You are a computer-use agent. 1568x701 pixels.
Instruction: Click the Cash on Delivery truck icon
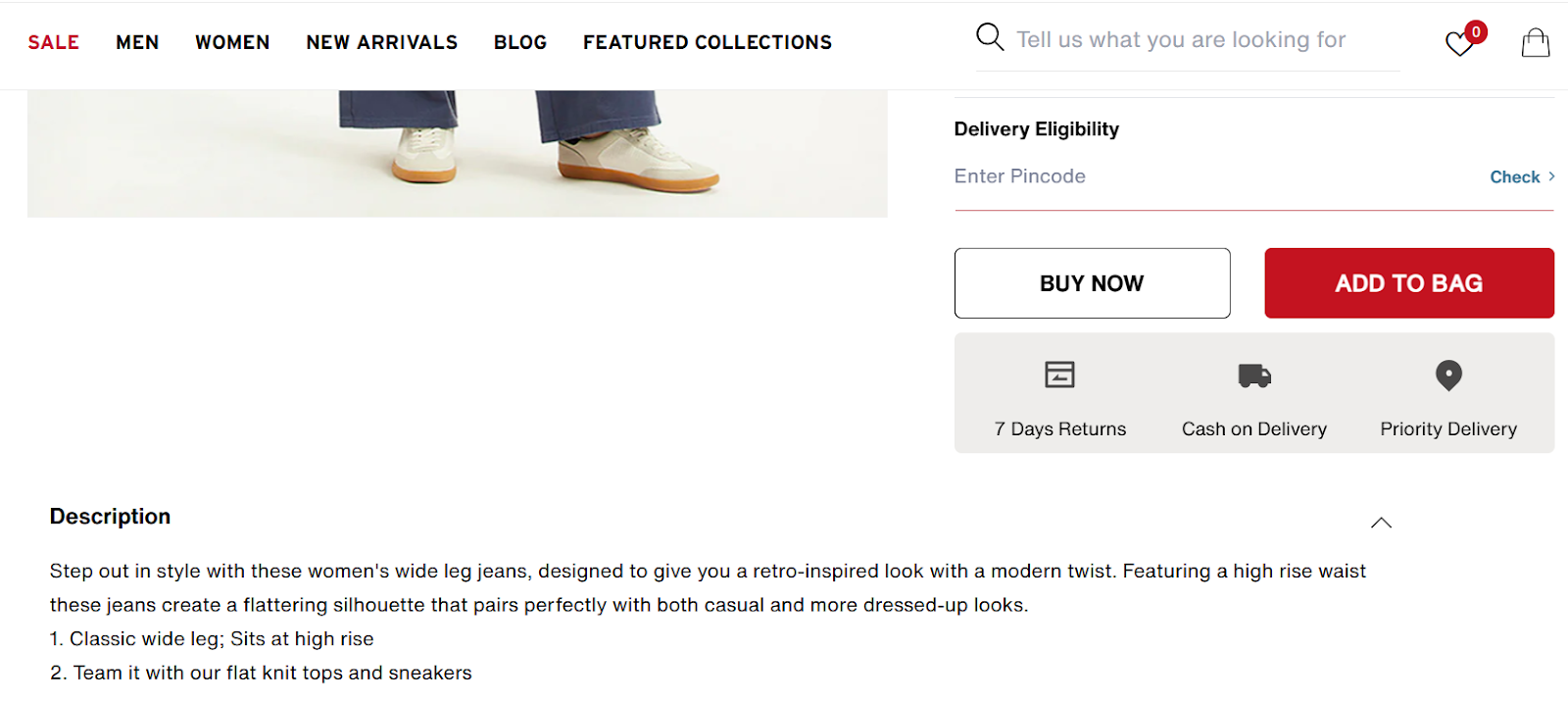[x=1253, y=375]
